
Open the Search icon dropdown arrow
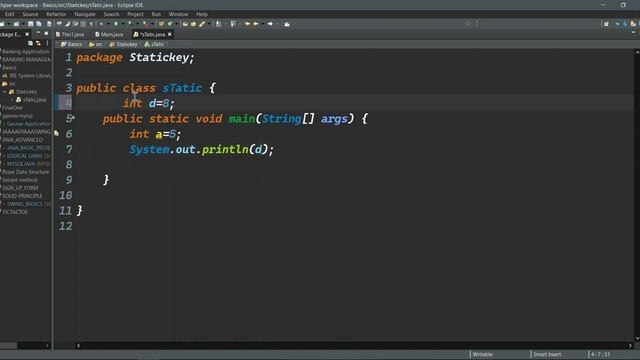(x=209, y=24)
